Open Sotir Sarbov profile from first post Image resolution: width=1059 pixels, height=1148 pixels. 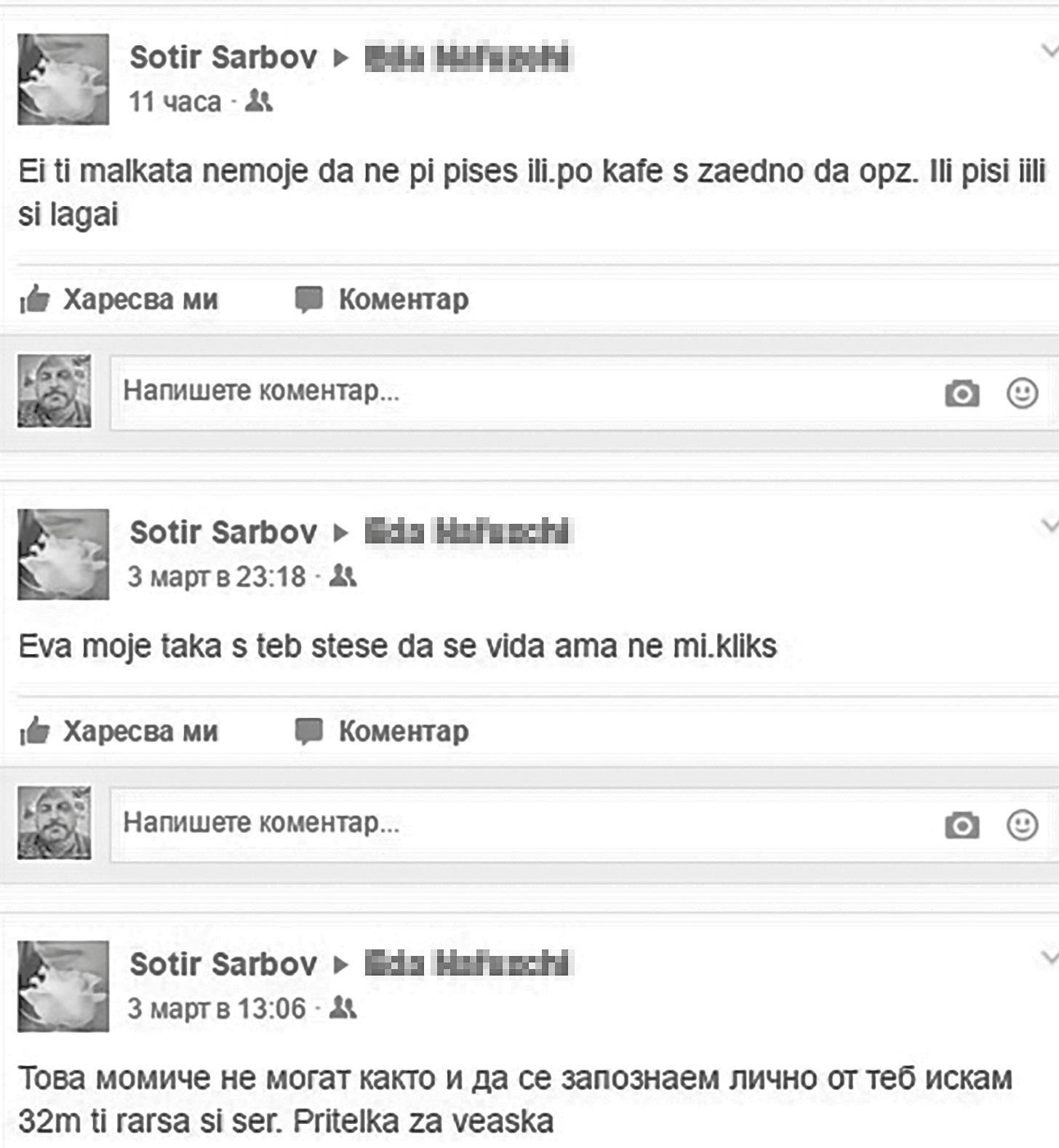pos(223,57)
